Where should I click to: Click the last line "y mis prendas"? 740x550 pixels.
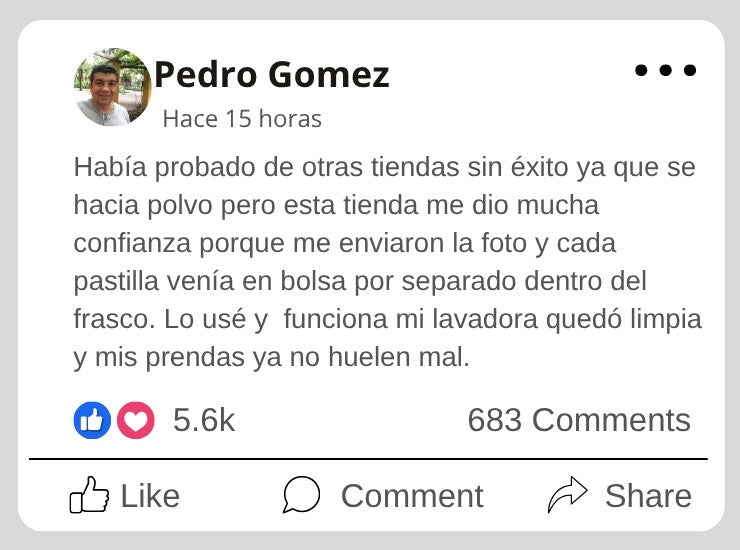point(271,358)
